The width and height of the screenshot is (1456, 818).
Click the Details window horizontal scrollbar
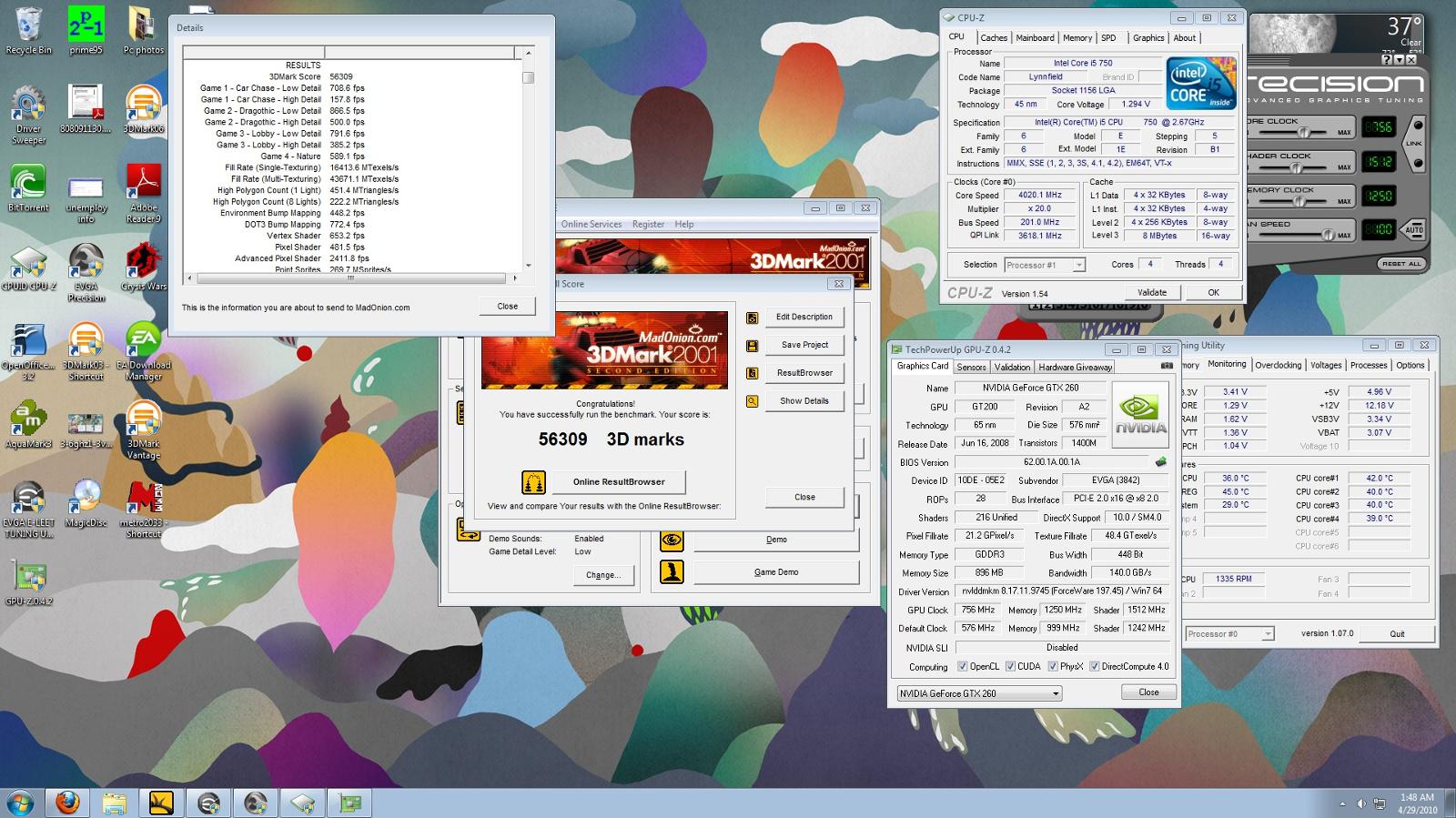click(353, 278)
